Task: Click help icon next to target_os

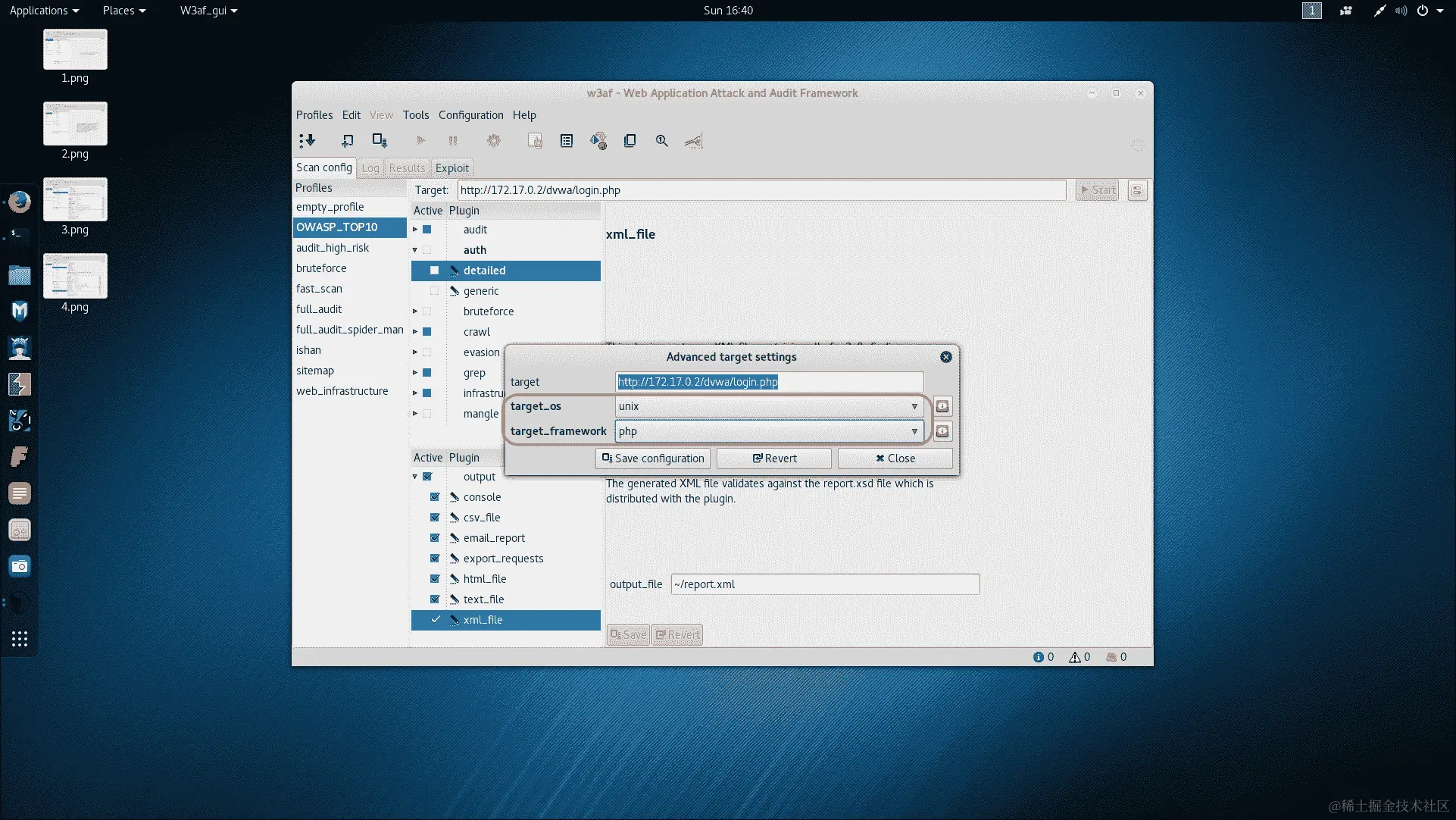Action: tap(942, 406)
